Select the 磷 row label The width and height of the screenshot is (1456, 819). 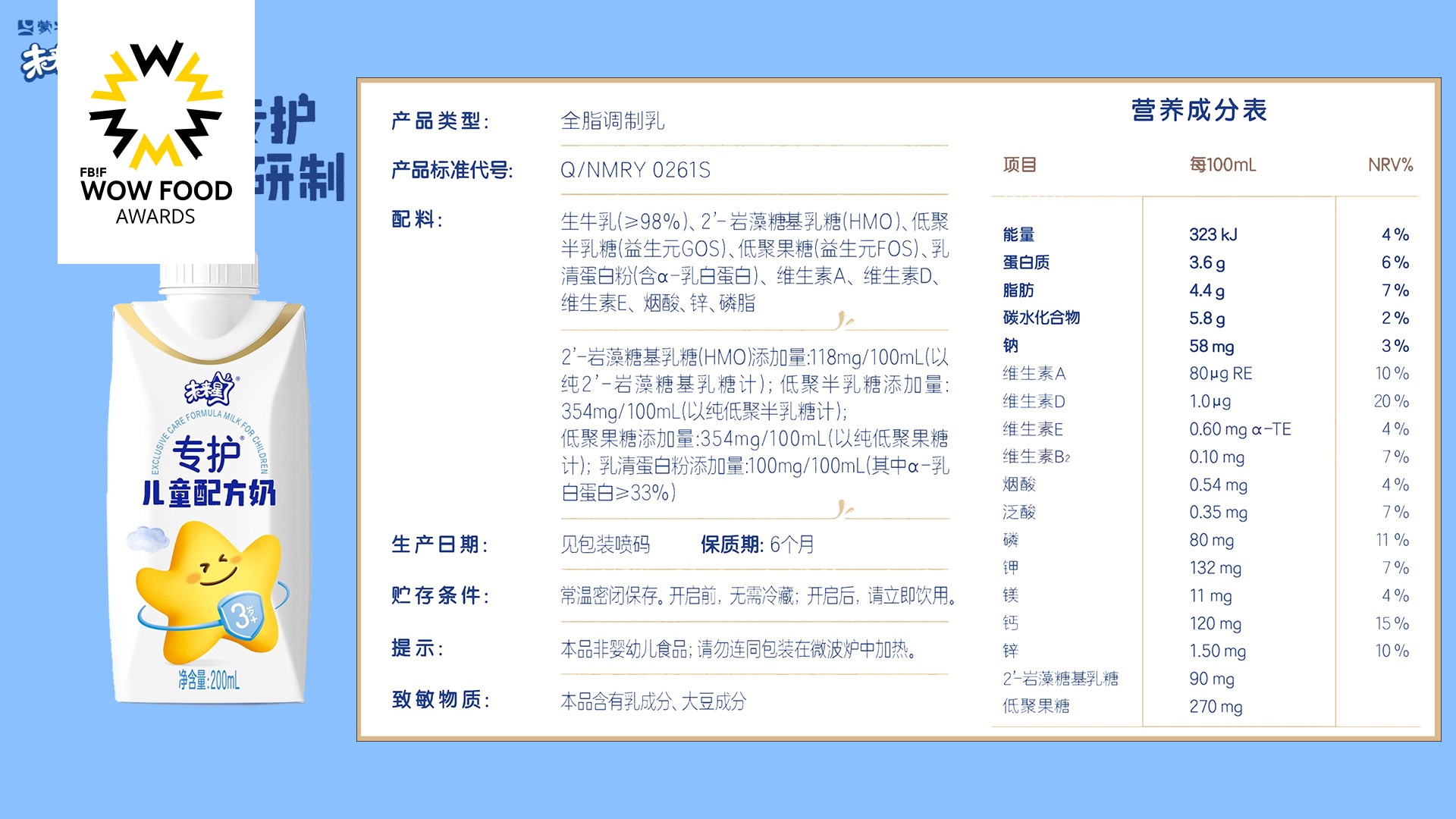(1011, 540)
